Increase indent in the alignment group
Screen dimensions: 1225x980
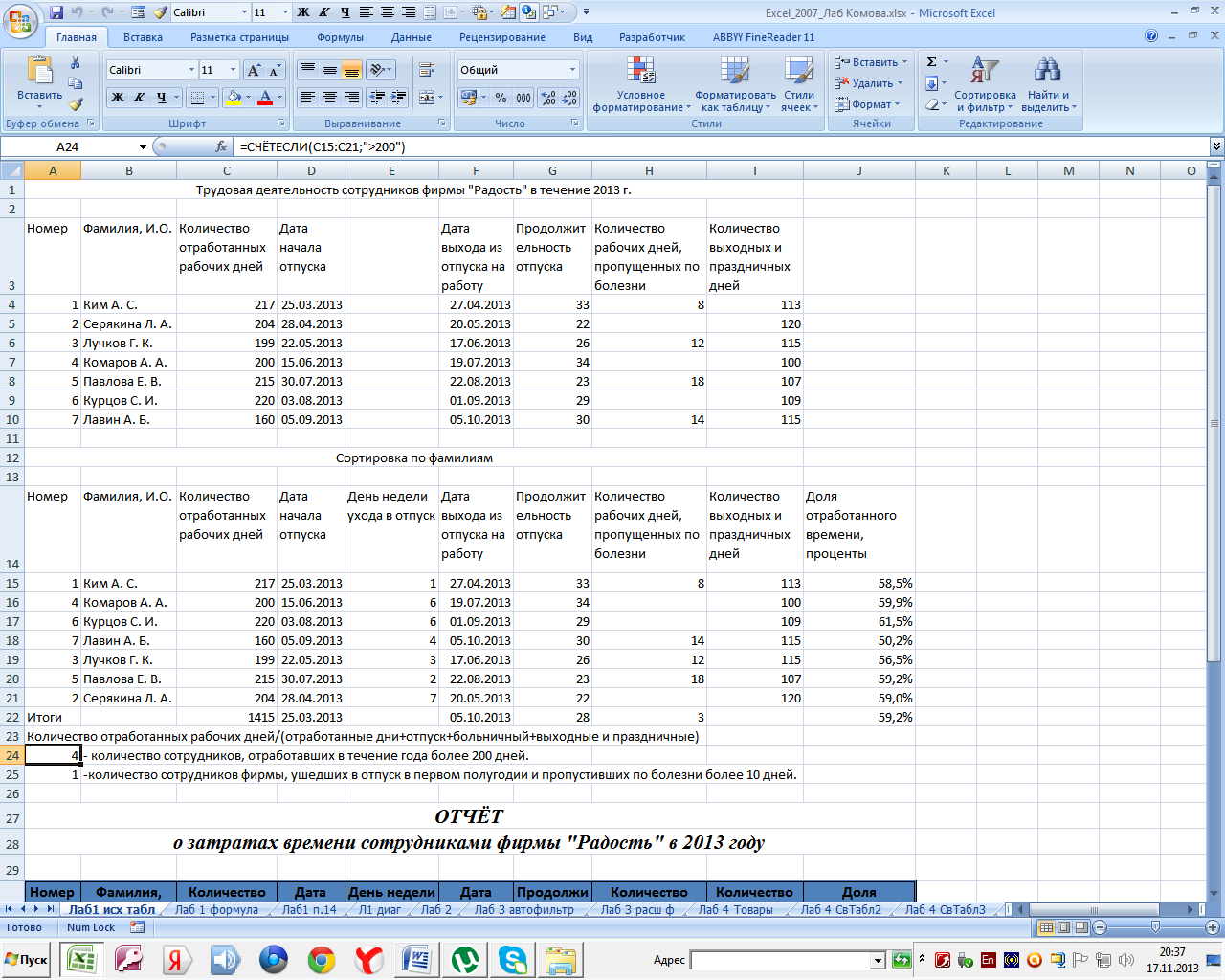point(399,98)
